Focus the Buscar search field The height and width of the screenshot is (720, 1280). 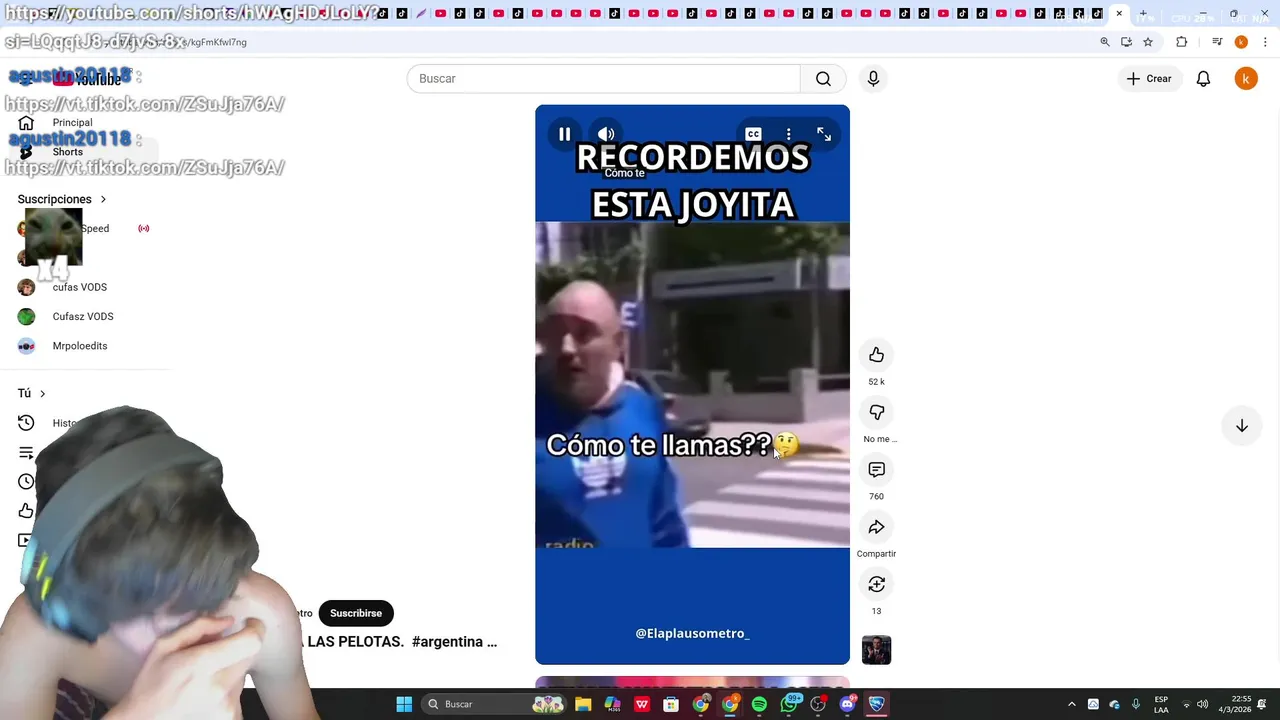pos(604,79)
